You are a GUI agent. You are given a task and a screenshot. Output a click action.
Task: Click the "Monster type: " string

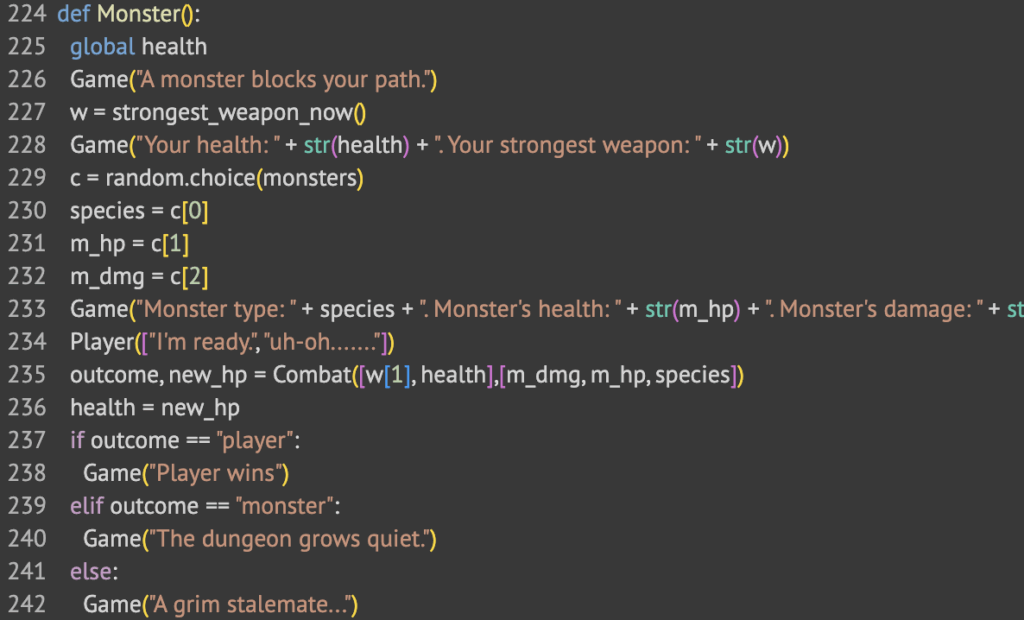click(212, 309)
